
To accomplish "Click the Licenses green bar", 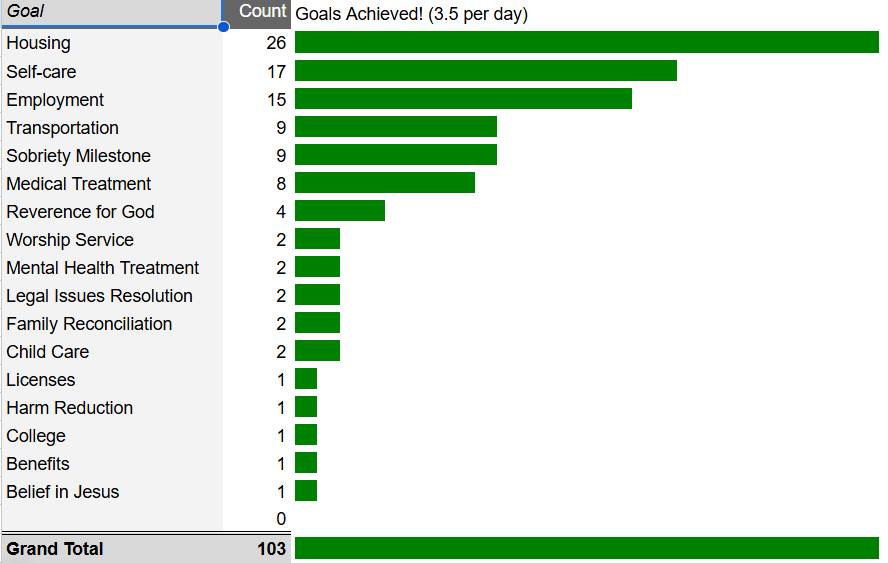I will (x=306, y=379).
